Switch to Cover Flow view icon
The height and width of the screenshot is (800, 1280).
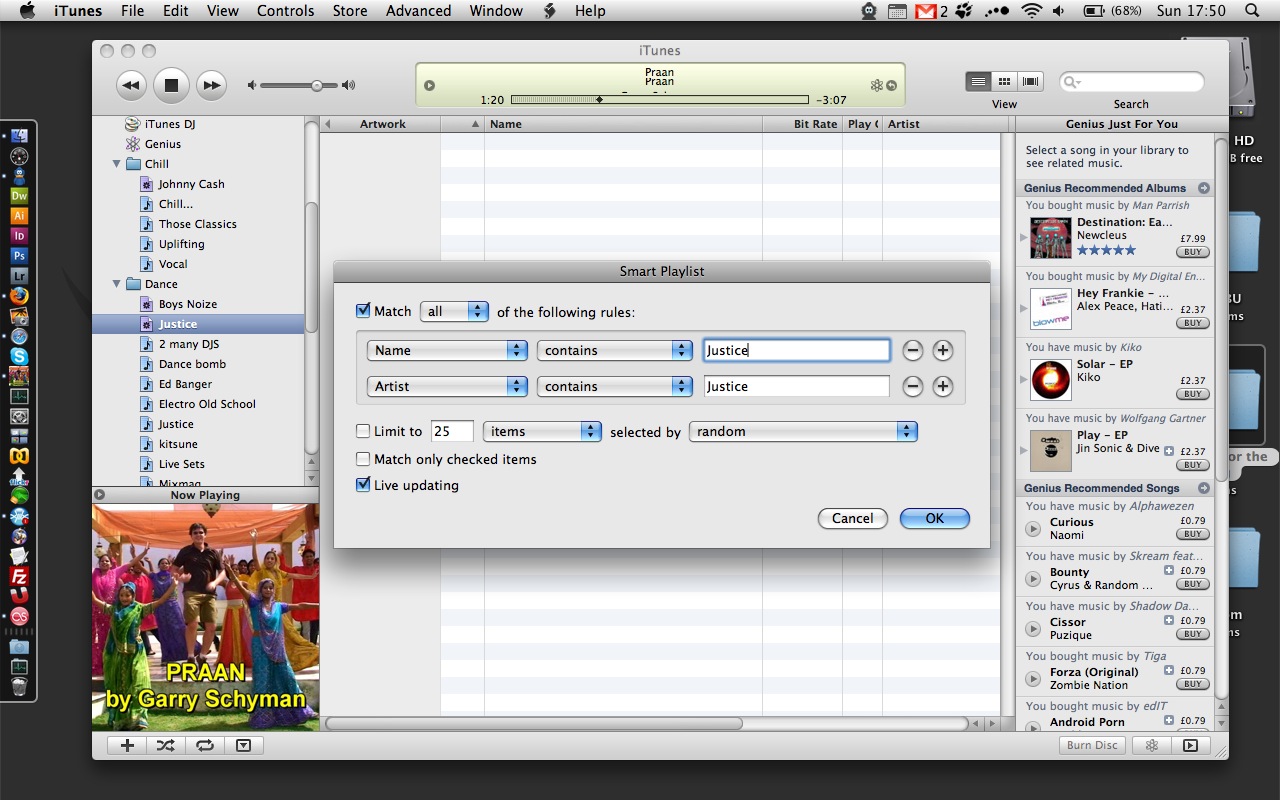click(1031, 81)
